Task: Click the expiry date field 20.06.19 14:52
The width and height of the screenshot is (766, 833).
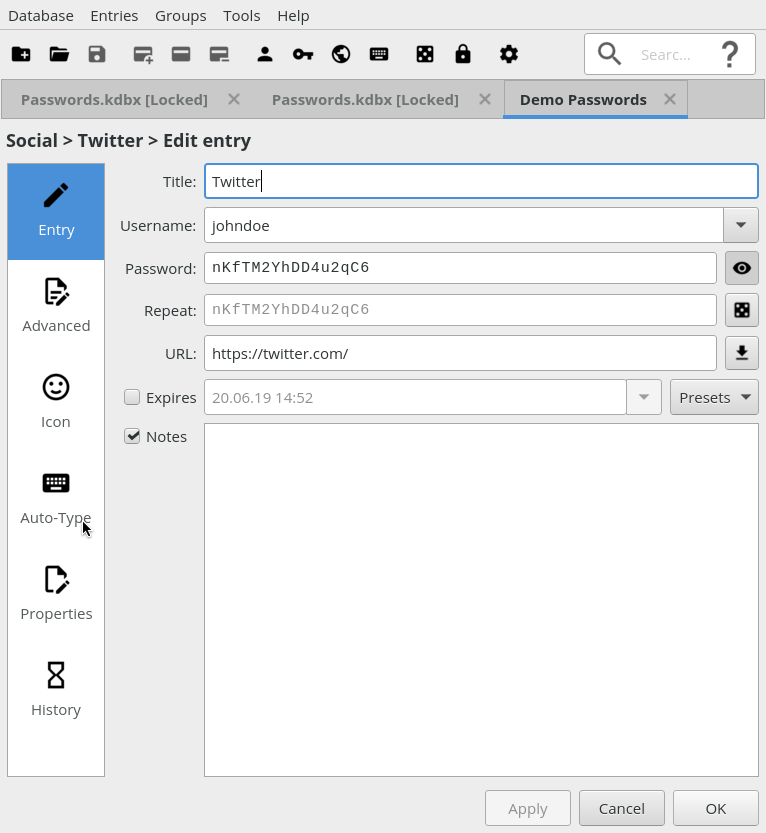Action: tap(415, 397)
